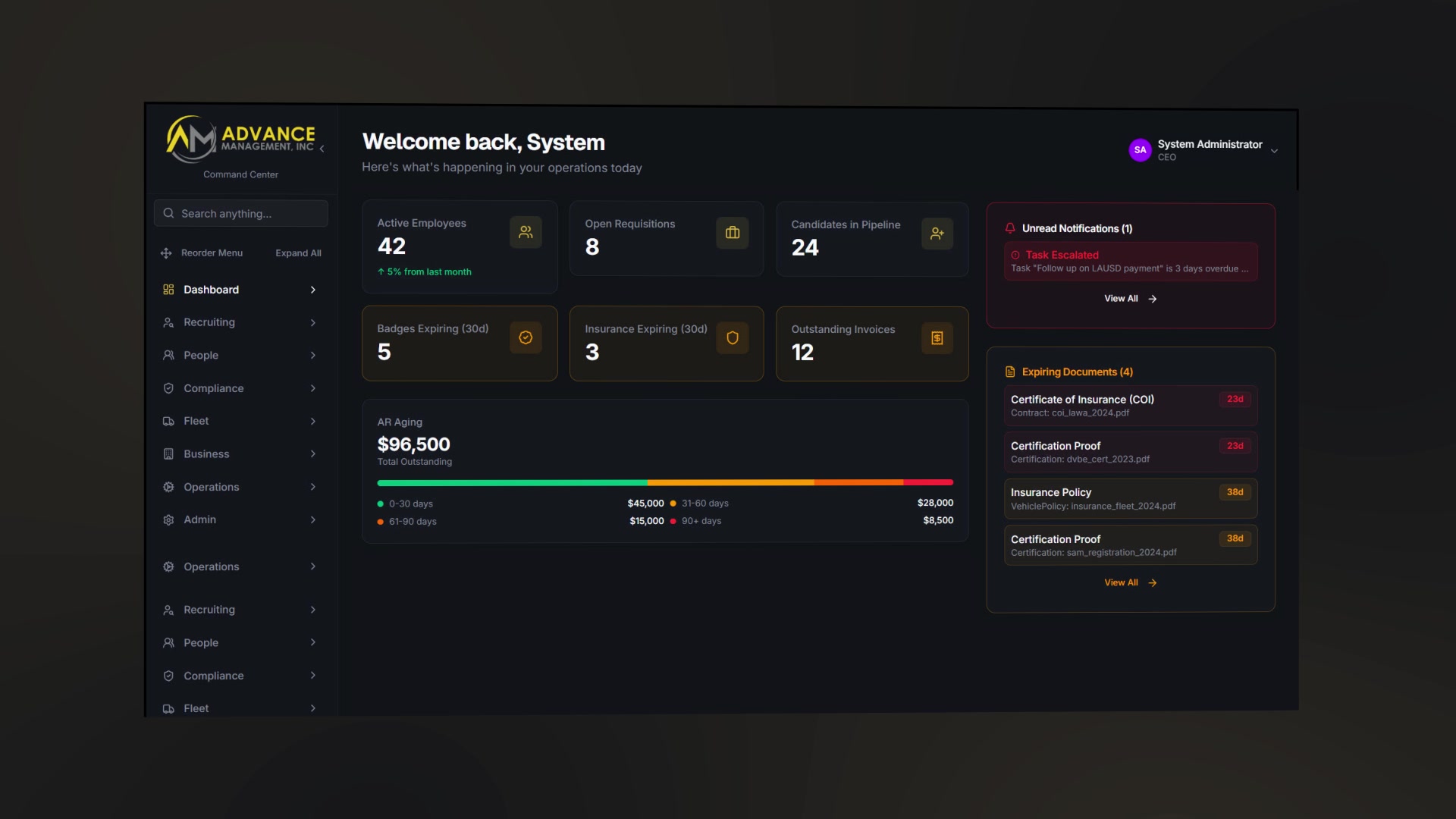Click View All under Unread Notifications
The height and width of the screenshot is (819, 1456).
(x=1130, y=299)
